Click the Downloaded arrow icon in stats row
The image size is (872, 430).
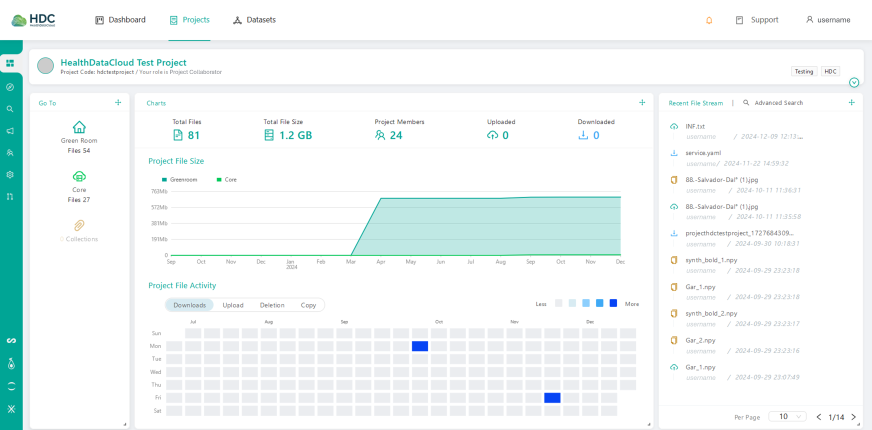point(583,135)
